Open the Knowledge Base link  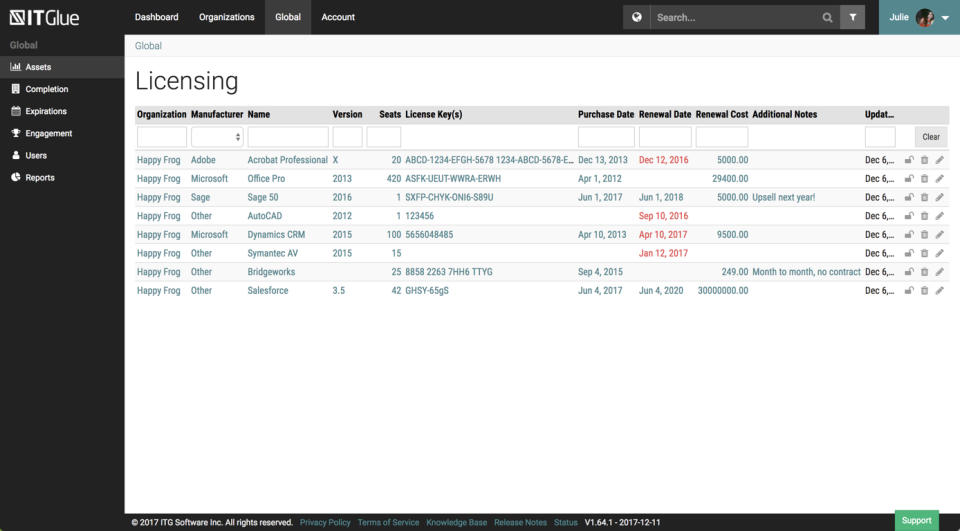[x=457, y=522]
